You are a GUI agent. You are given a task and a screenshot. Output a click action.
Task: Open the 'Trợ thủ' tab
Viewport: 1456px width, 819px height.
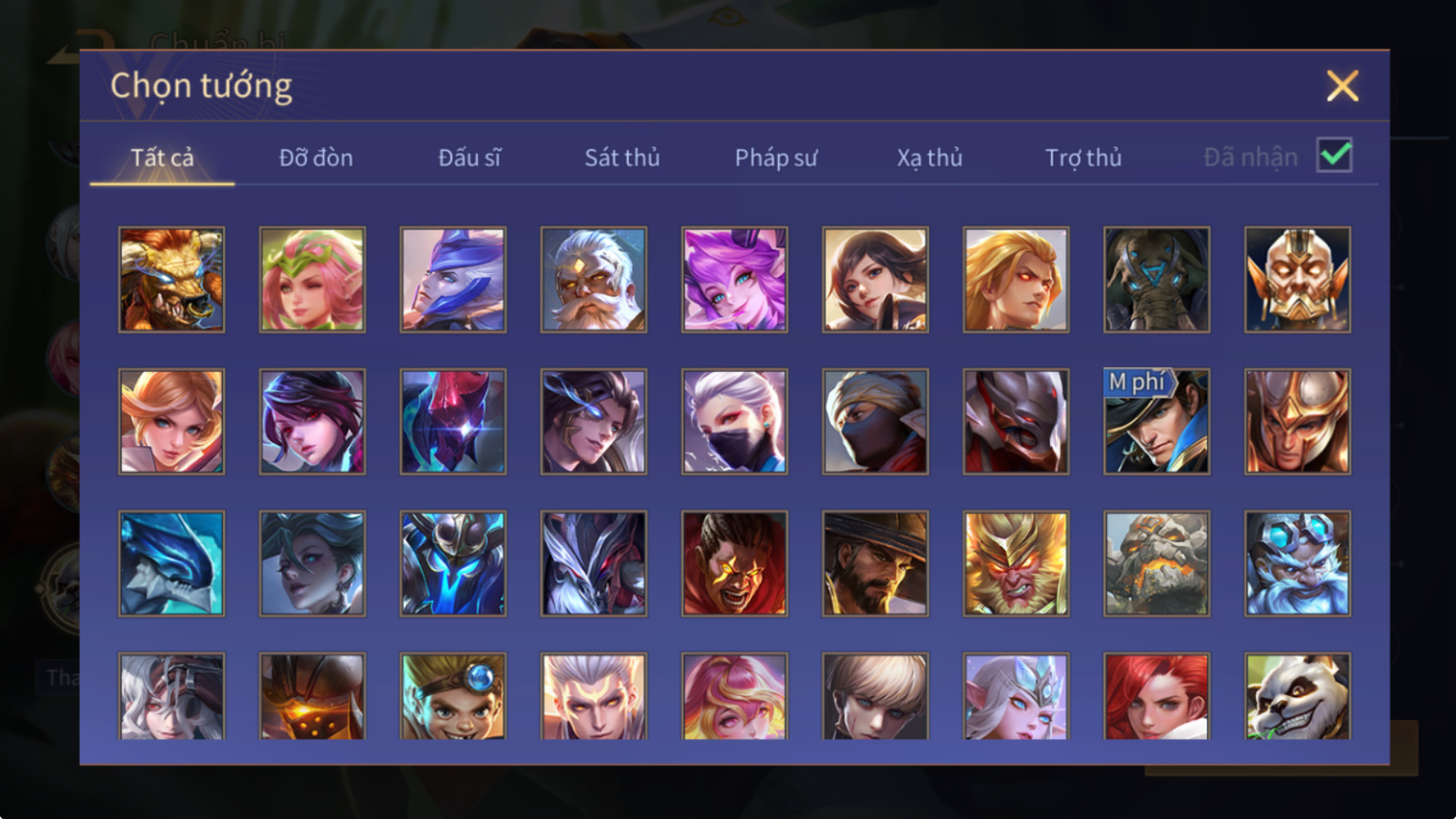pos(1084,158)
